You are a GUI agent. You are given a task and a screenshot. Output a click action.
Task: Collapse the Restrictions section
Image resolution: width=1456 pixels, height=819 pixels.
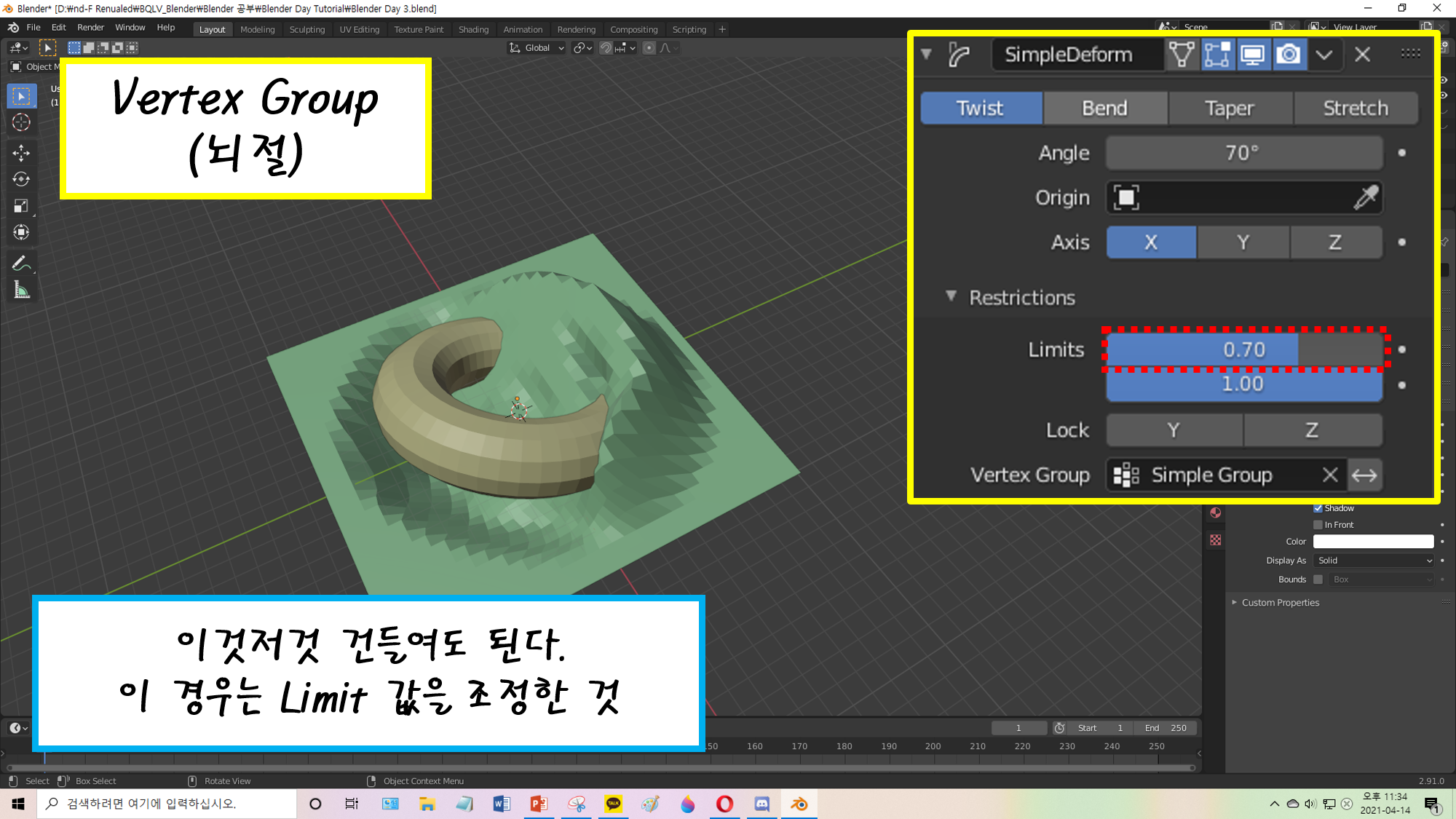point(951,296)
